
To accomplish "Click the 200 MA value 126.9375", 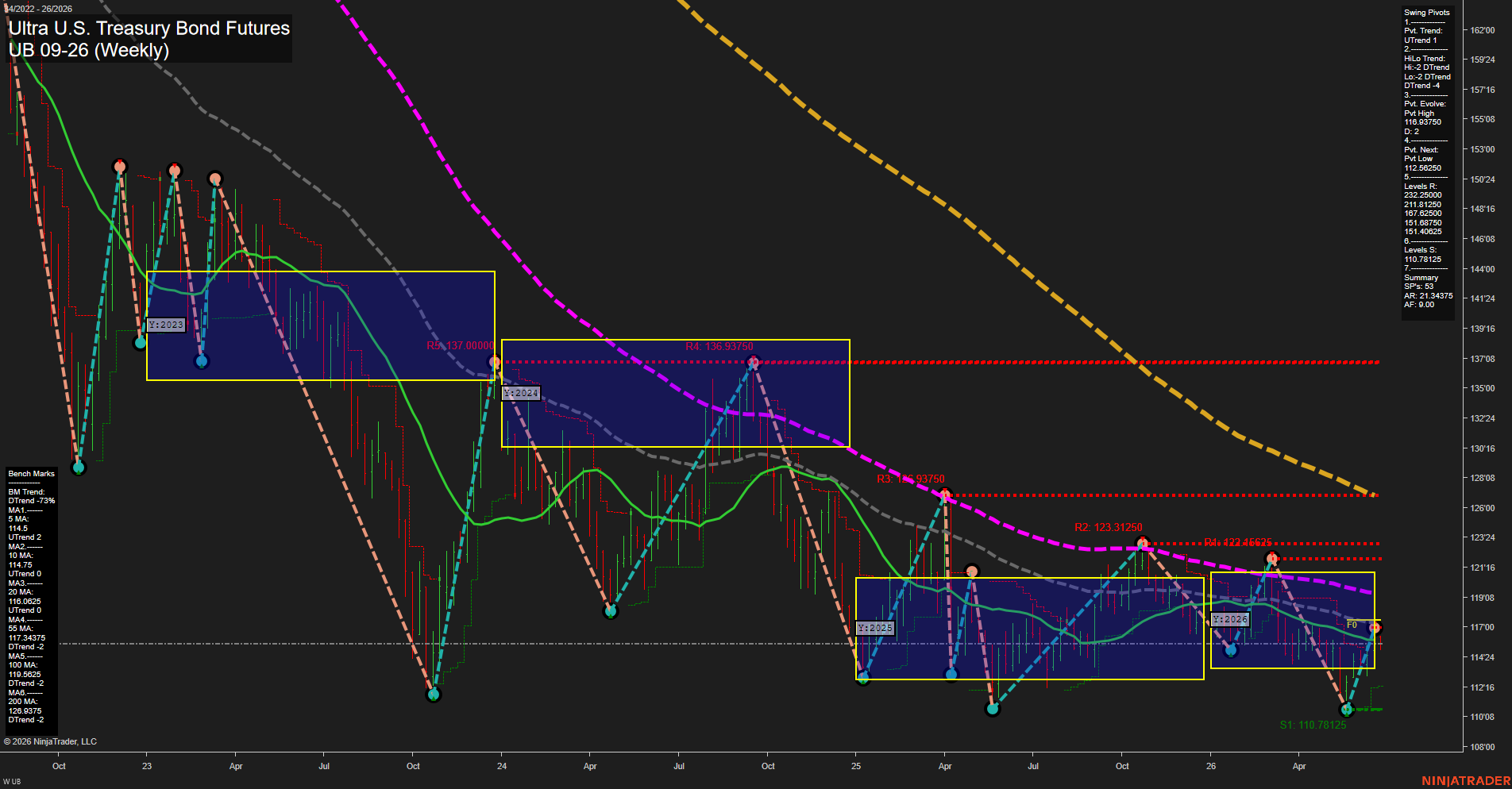I will 25,711.
